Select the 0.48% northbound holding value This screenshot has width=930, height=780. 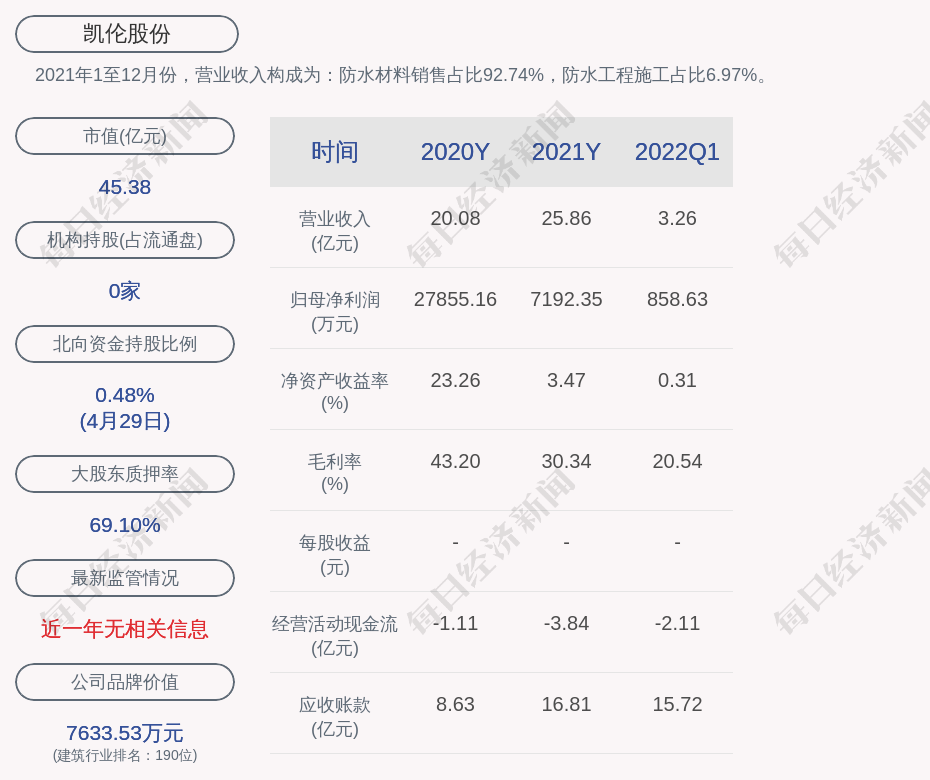tap(125, 395)
